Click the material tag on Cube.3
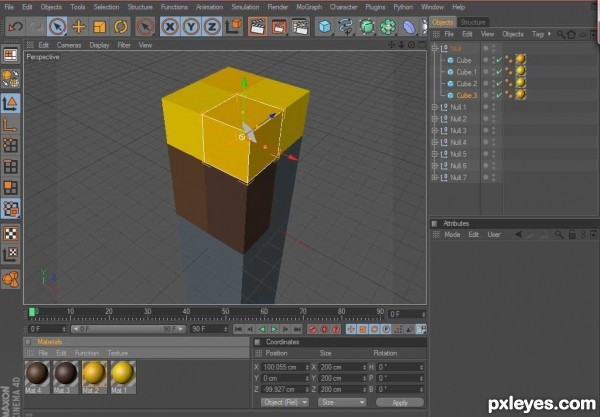This screenshot has height=417, width=600. coord(520,95)
